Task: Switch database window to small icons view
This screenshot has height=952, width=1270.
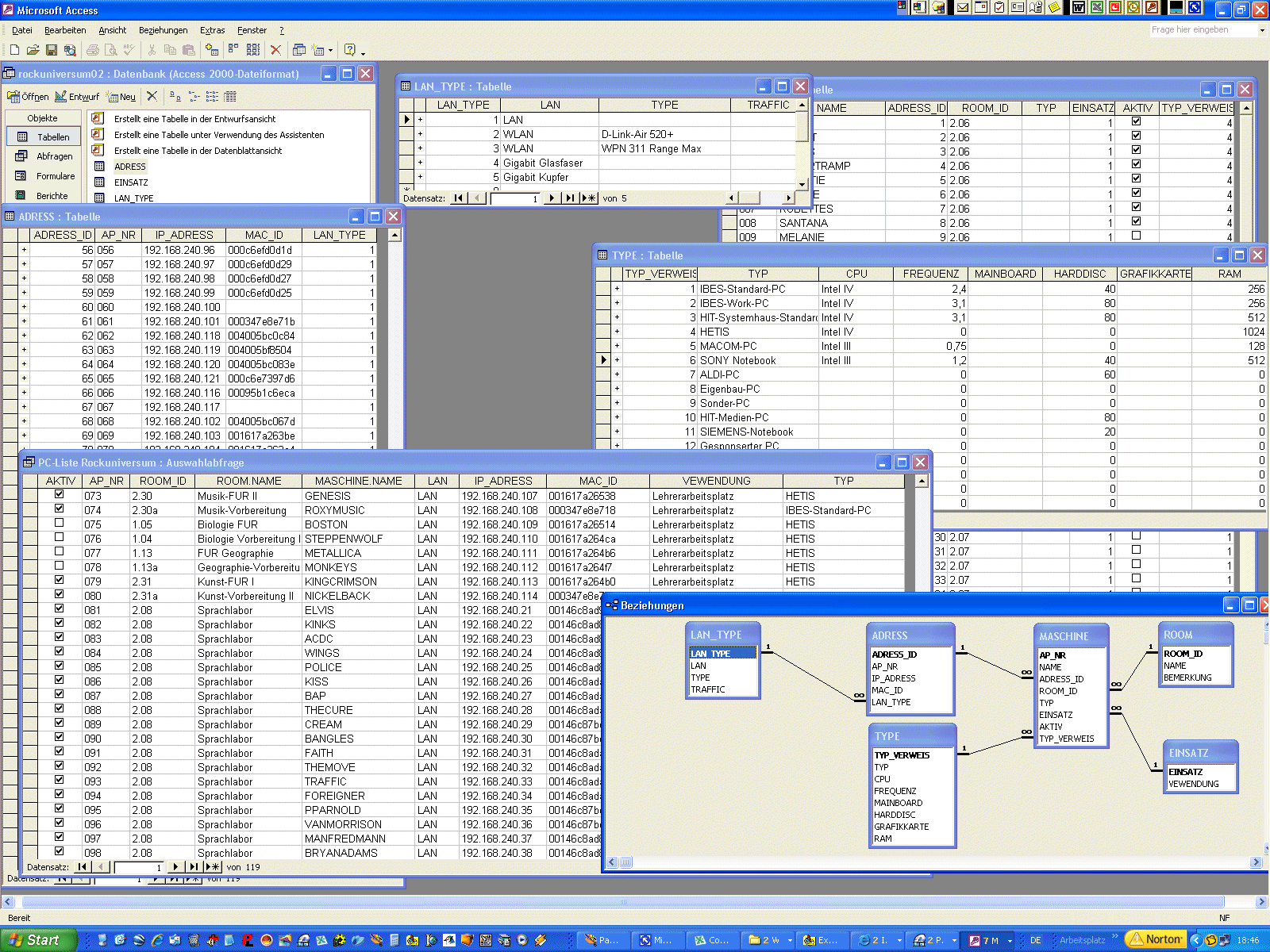Action: click(x=194, y=96)
